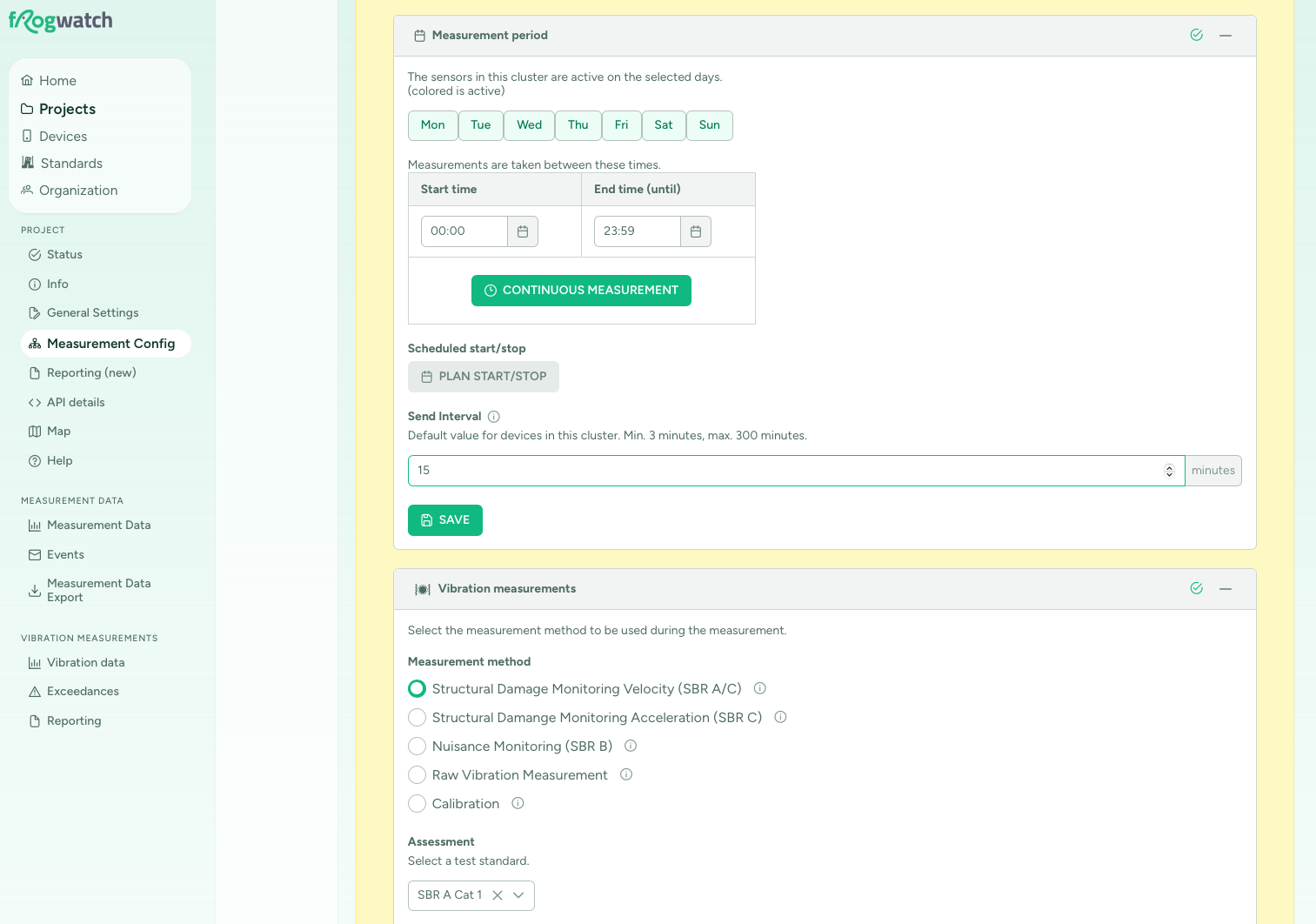This screenshot has width=1316, height=924.
Task: Open Measurement Config in sidebar
Action: [x=106, y=344]
